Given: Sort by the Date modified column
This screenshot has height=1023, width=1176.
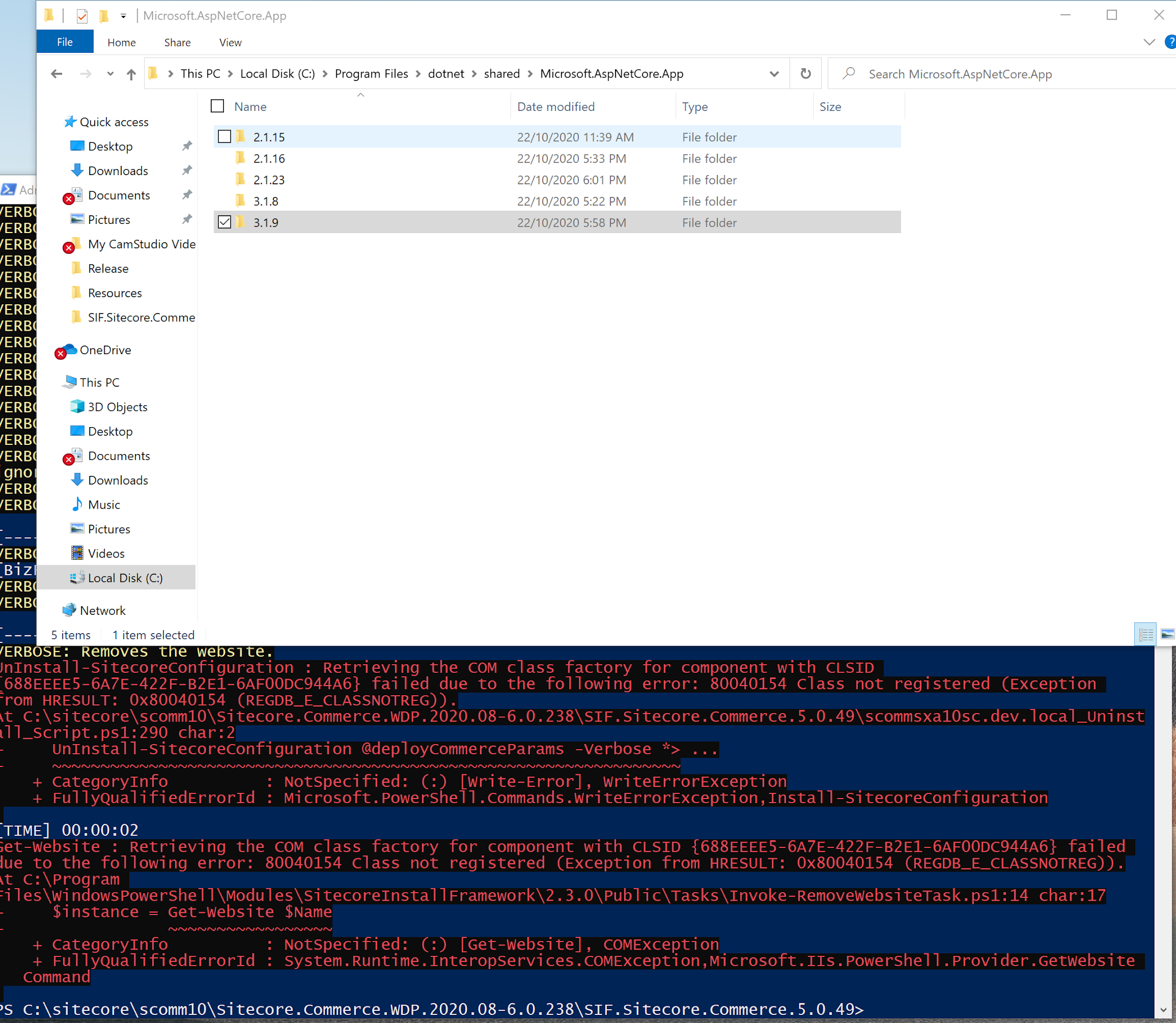Looking at the screenshot, I should click(556, 107).
